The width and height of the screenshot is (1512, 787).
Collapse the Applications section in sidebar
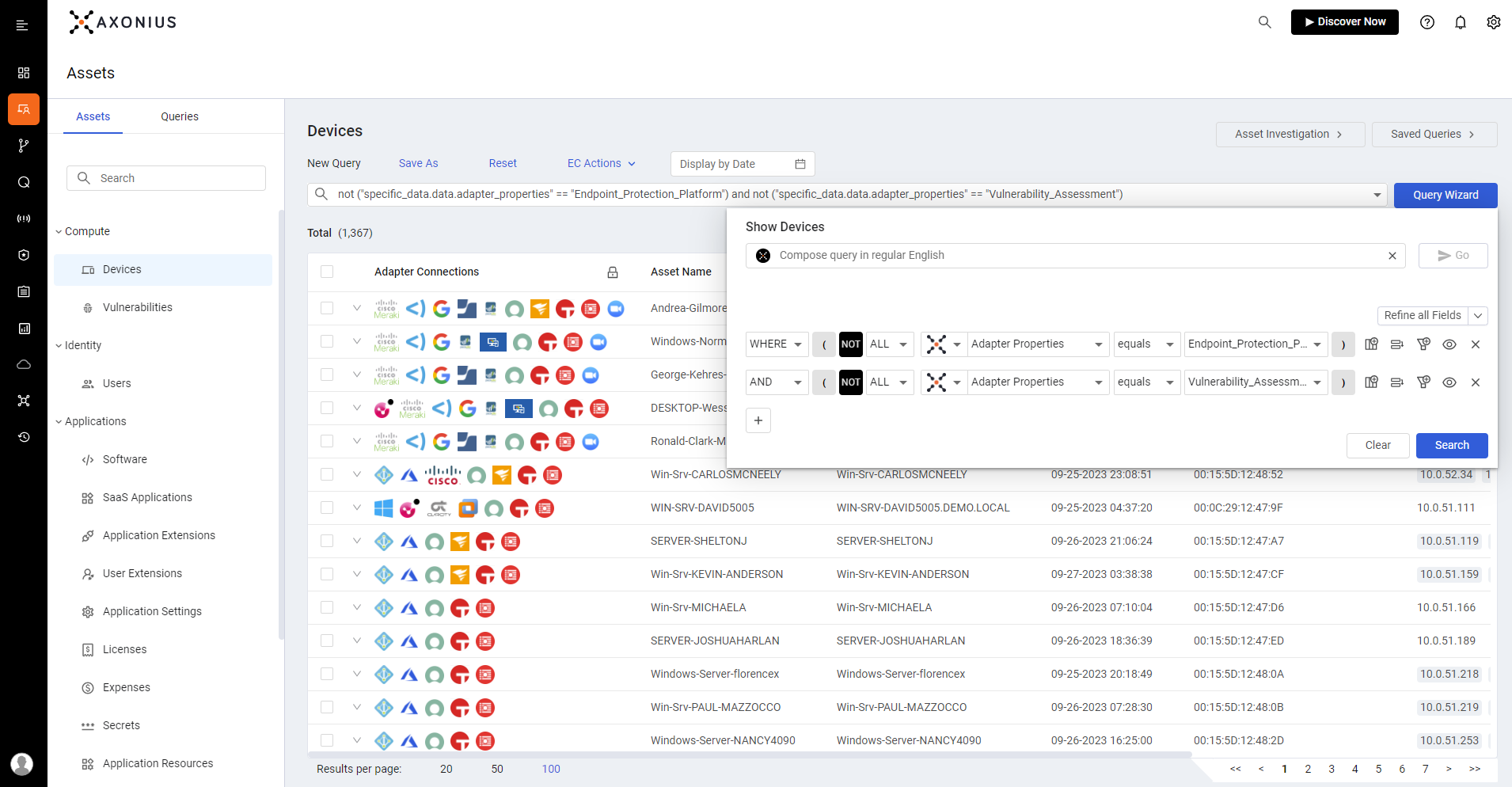point(59,420)
